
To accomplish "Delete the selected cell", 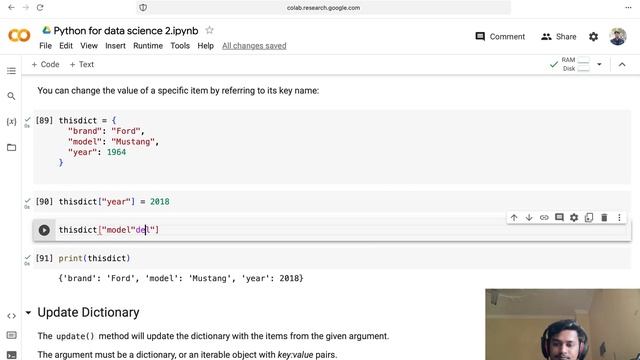I will tap(604, 218).
